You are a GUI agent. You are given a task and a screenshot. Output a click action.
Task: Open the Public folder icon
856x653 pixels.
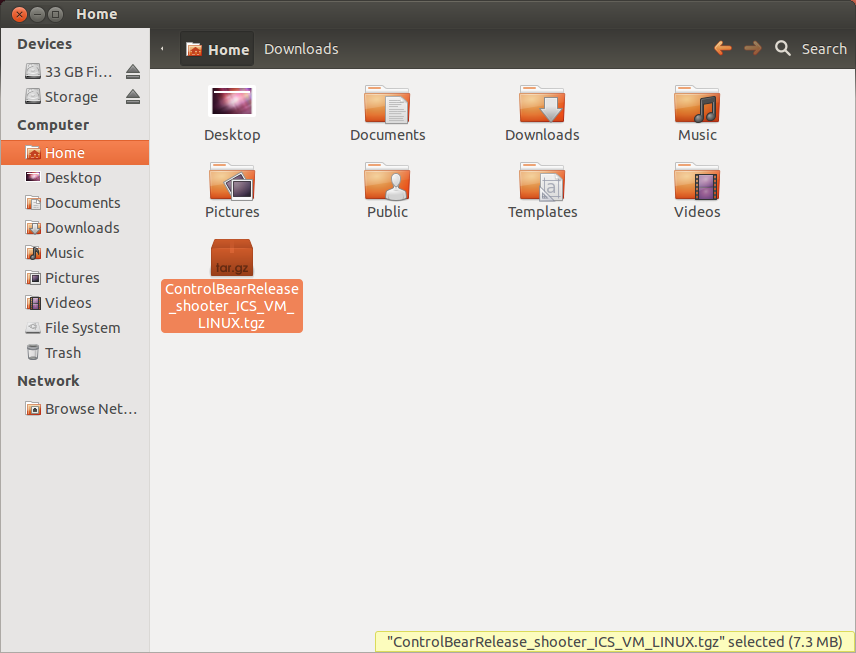click(x=387, y=182)
